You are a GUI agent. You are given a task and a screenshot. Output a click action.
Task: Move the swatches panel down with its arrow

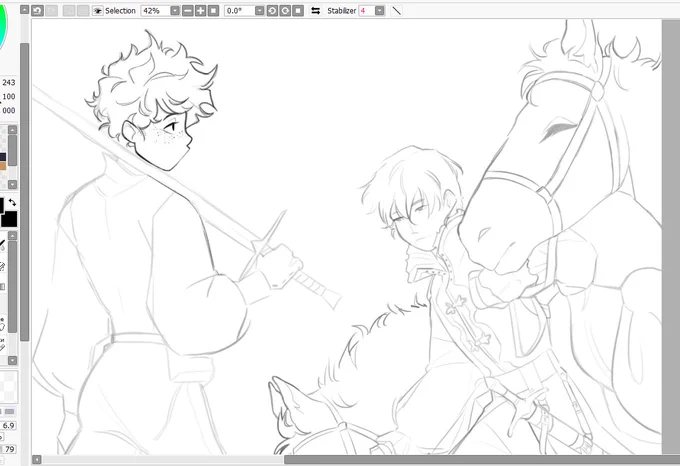(x=13, y=185)
